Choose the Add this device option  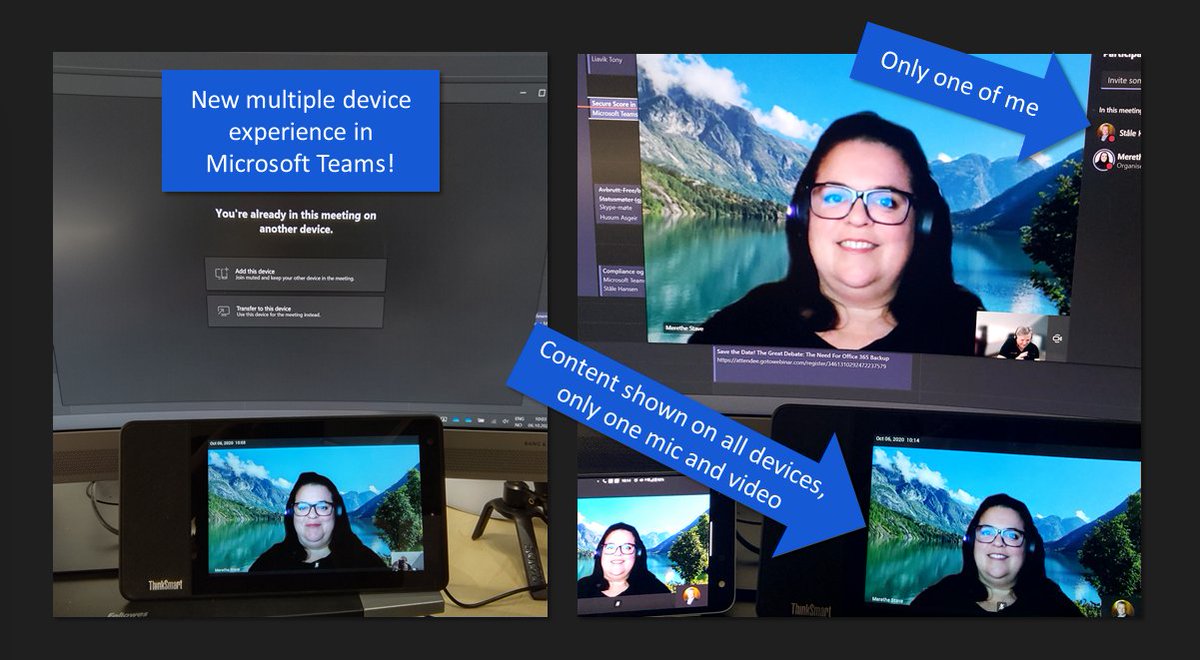295,275
